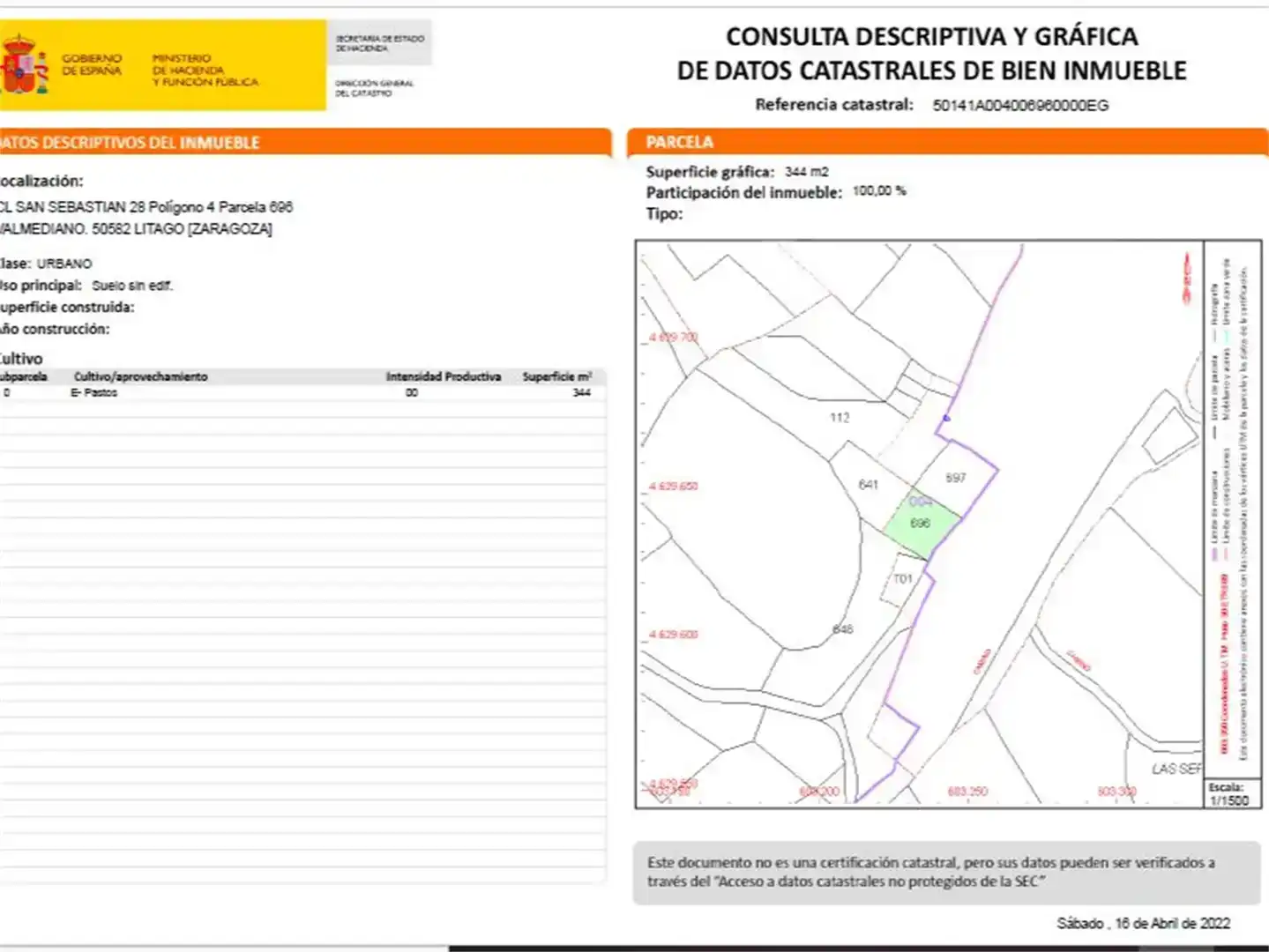1269x952 pixels.
Task: Click 'Superficie m²' column header
Action: 556,376
